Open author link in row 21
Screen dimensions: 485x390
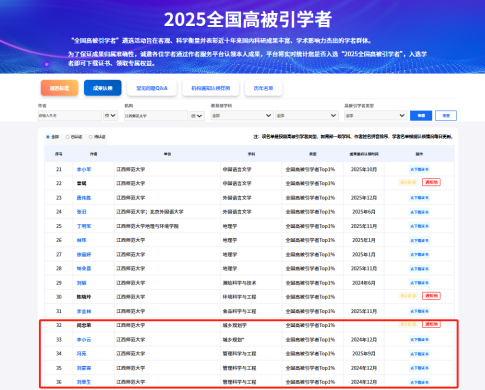[x=84, y=169]
